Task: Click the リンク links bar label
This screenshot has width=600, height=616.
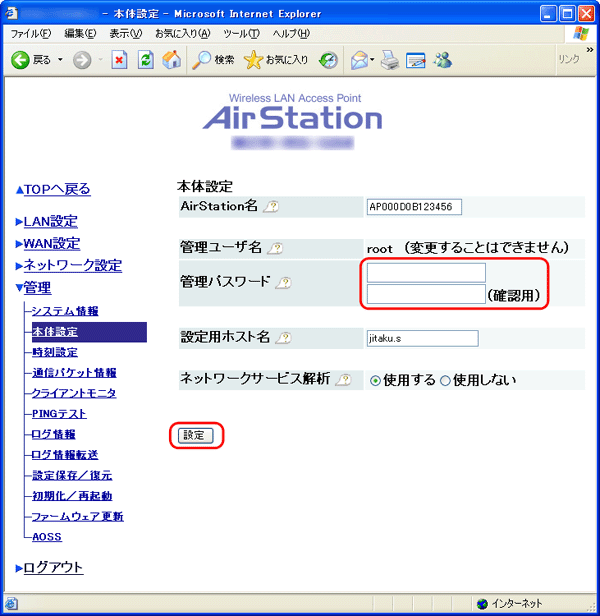Action: click(569, 60)
